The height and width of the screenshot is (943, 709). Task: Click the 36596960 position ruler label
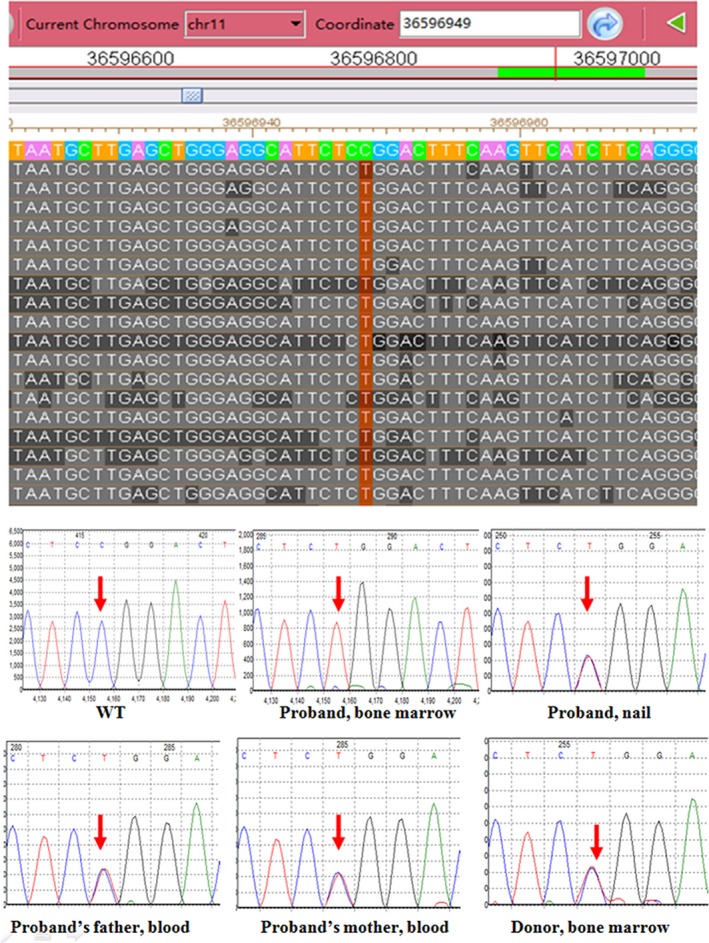tap(519, 122)
